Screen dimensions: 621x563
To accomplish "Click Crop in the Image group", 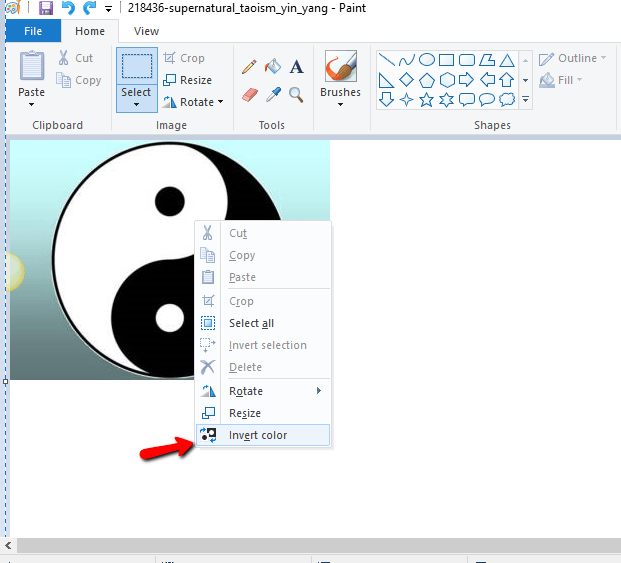I will tap(184, 58).
